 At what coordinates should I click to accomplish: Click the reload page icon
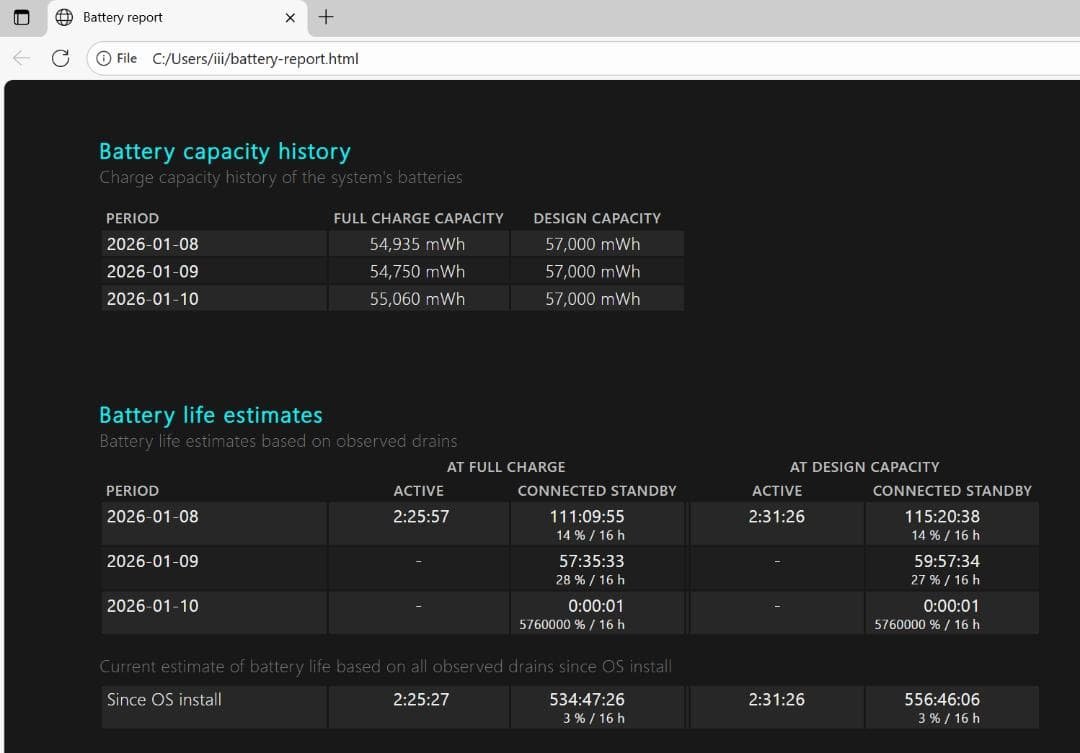coord(60,58)
